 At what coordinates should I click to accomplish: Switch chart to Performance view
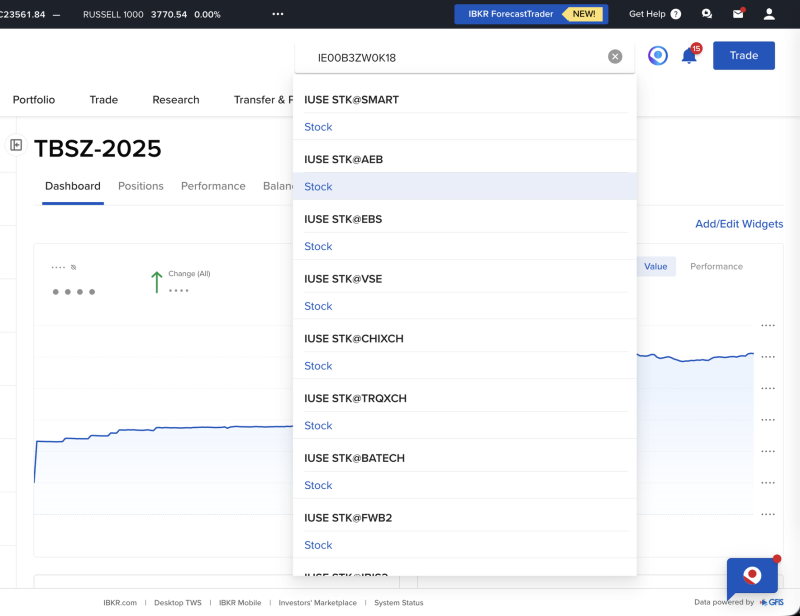[x=716, y=267]
